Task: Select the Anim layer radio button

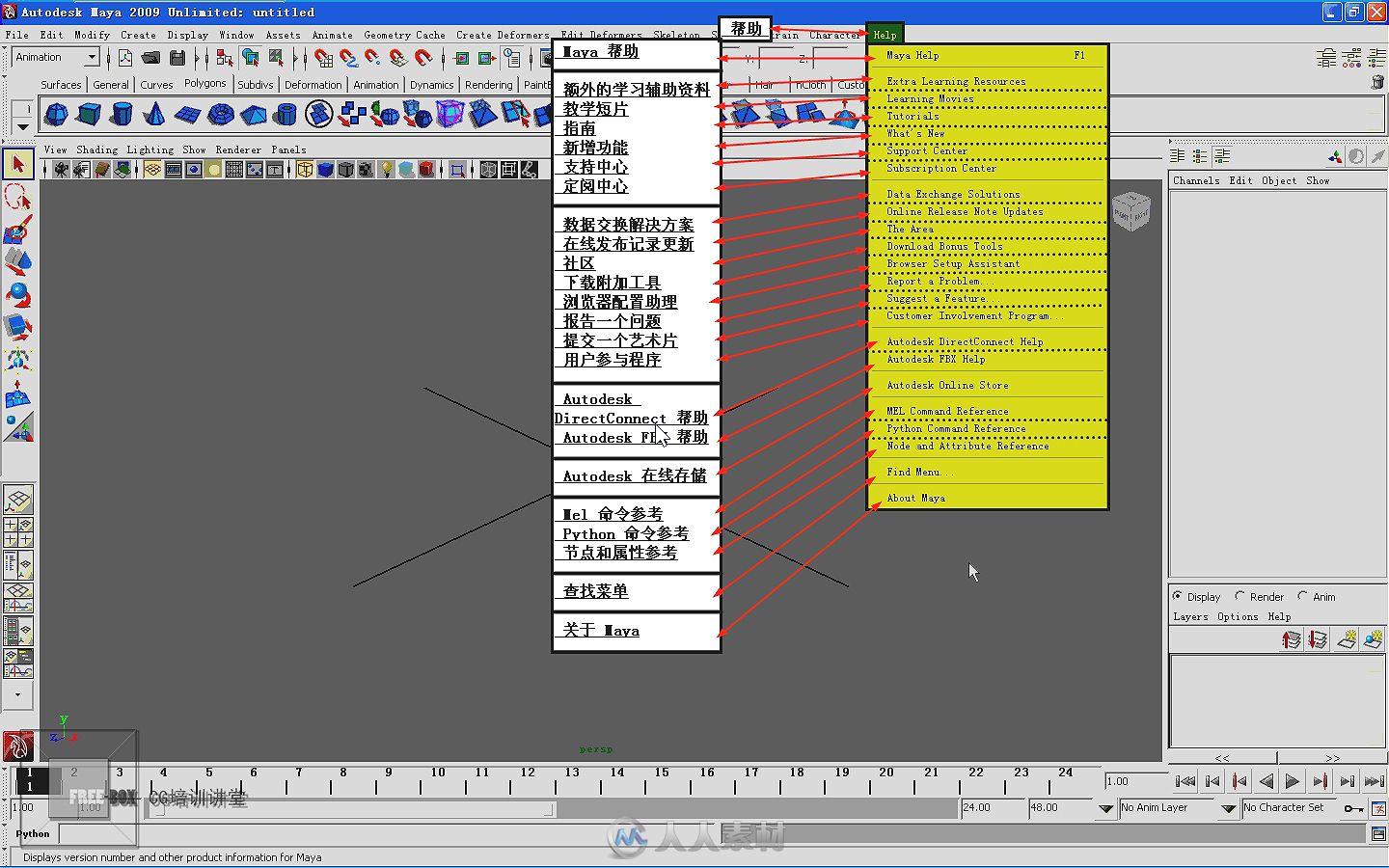Action: [1302, 596]
